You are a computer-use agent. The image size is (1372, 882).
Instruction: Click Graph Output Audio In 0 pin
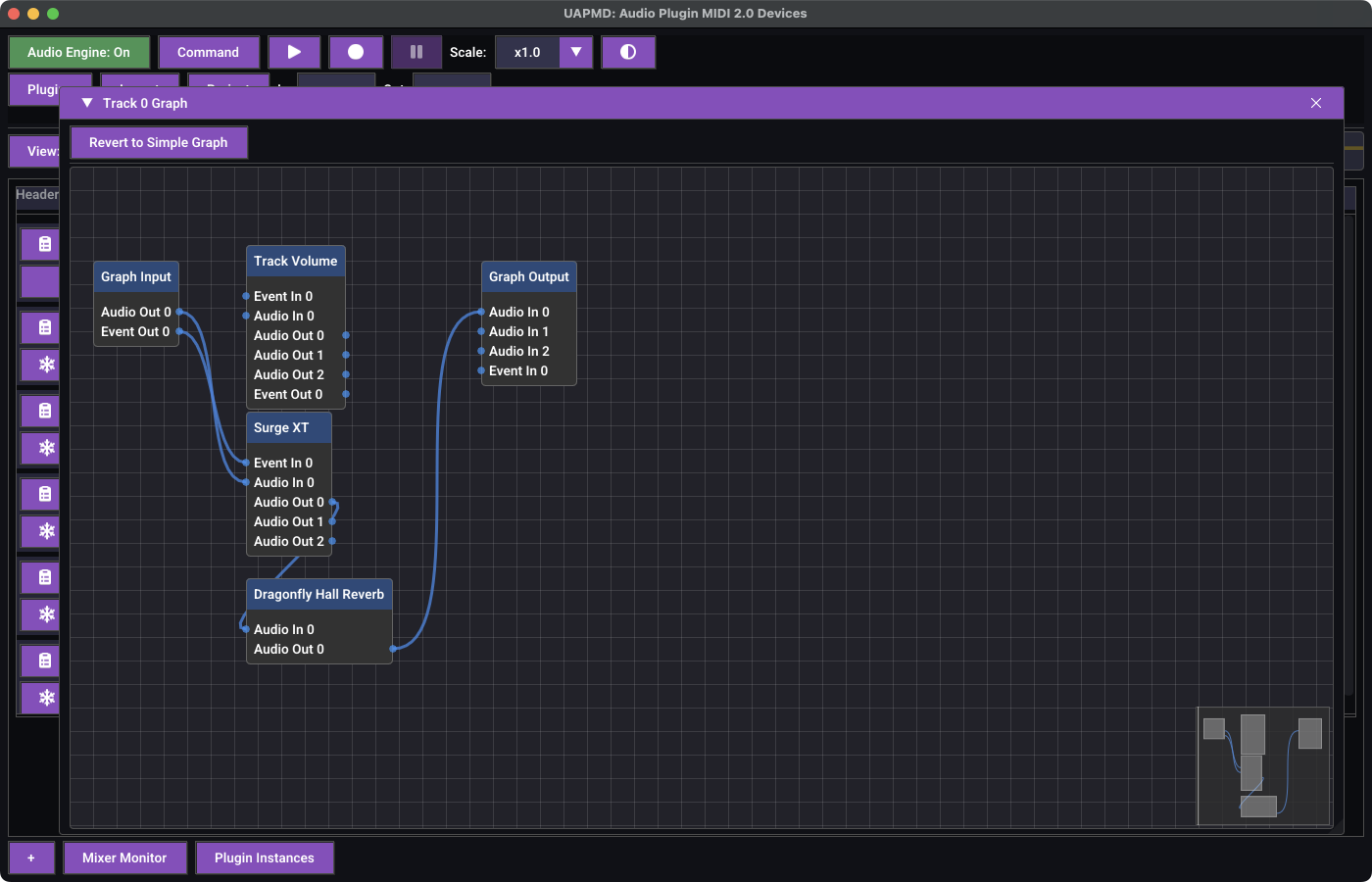481,312
